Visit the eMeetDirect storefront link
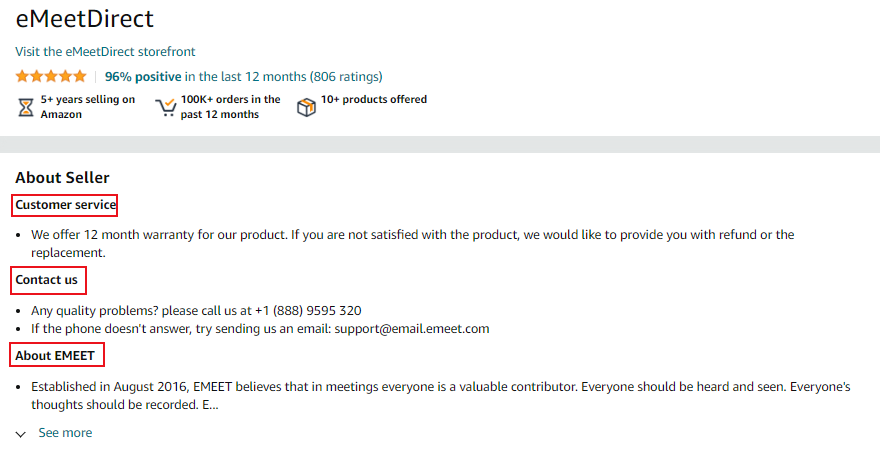Viewport: 880px width, 453px height. pos(105,52)
